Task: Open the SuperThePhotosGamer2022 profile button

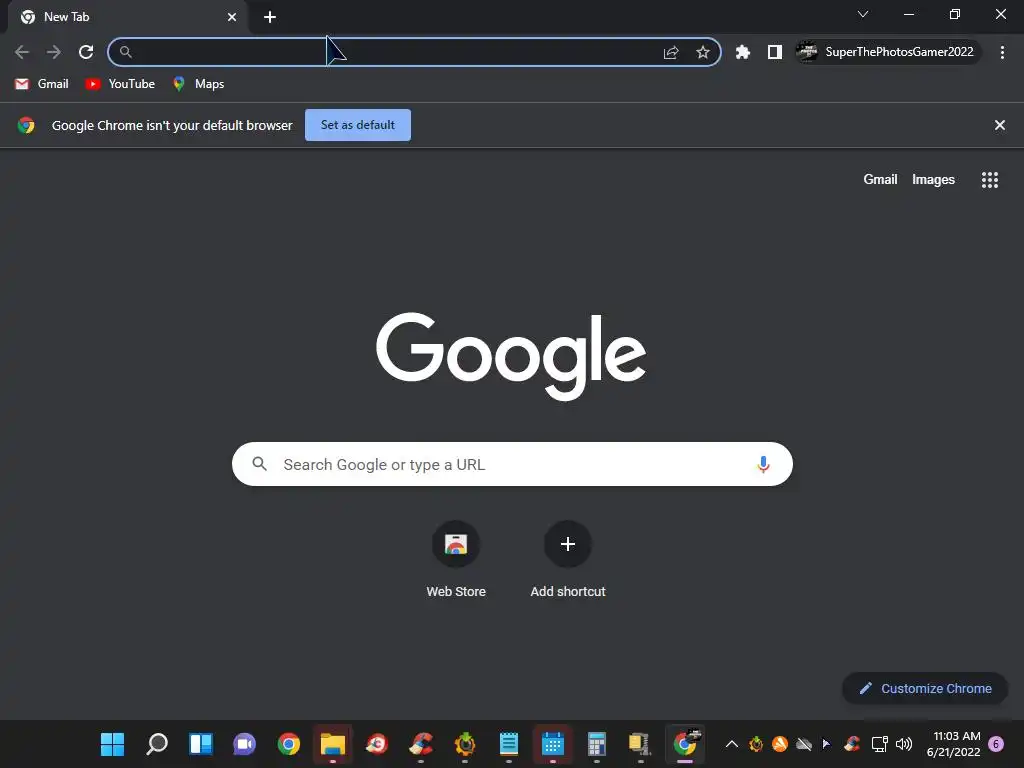Action: pyautogui.click(x=888, y=52)
